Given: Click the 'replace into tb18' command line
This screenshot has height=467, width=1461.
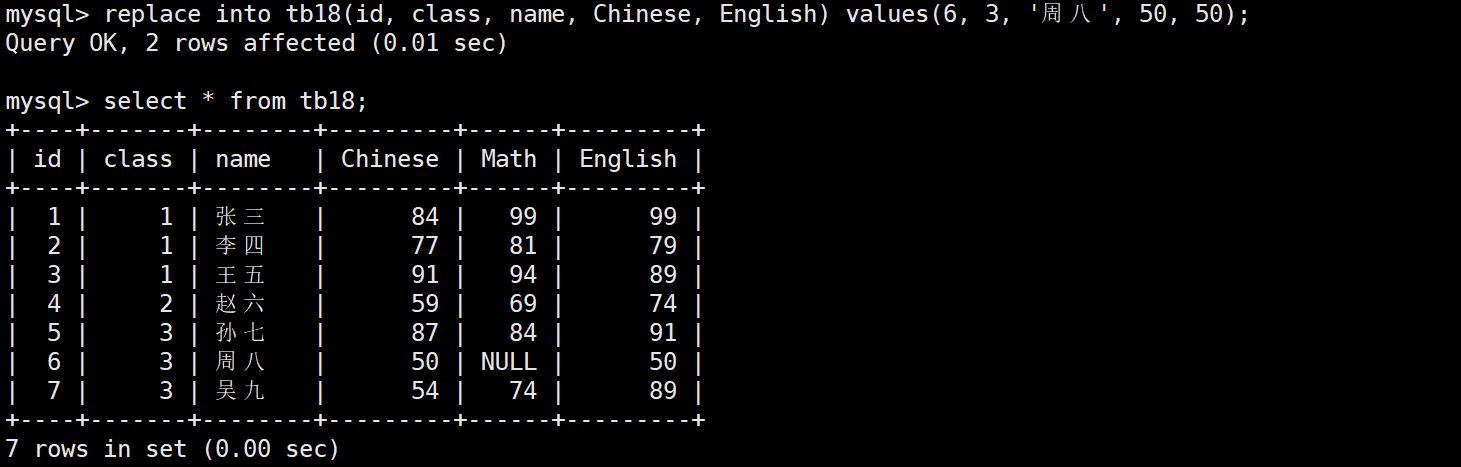Looking at the screenshot, I should click(627, 15).
